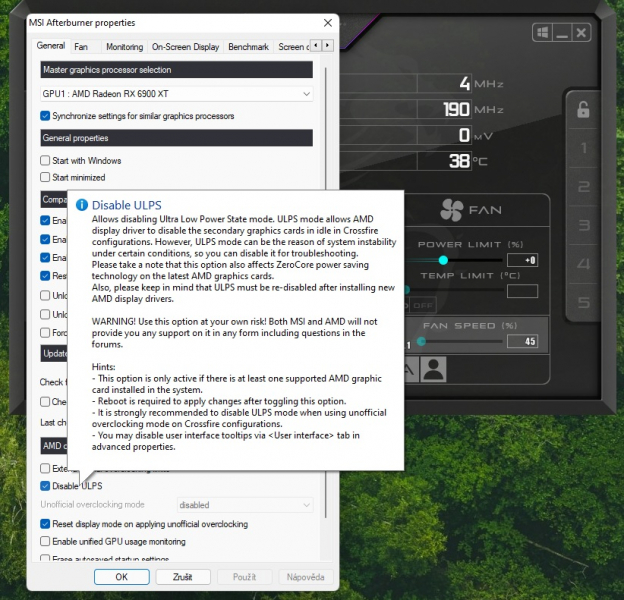Click the fan icon in the FAN panel
This screenshot has width=624, height=600.
pos(452,210)
